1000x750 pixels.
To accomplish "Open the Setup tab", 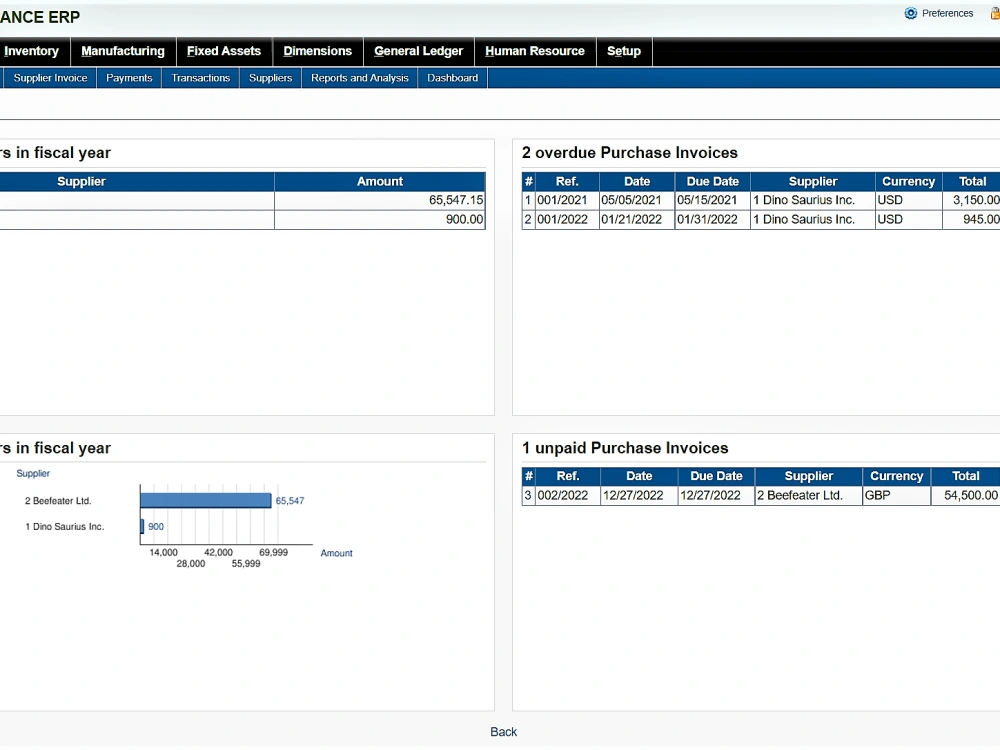I will [x=624, y=51].
